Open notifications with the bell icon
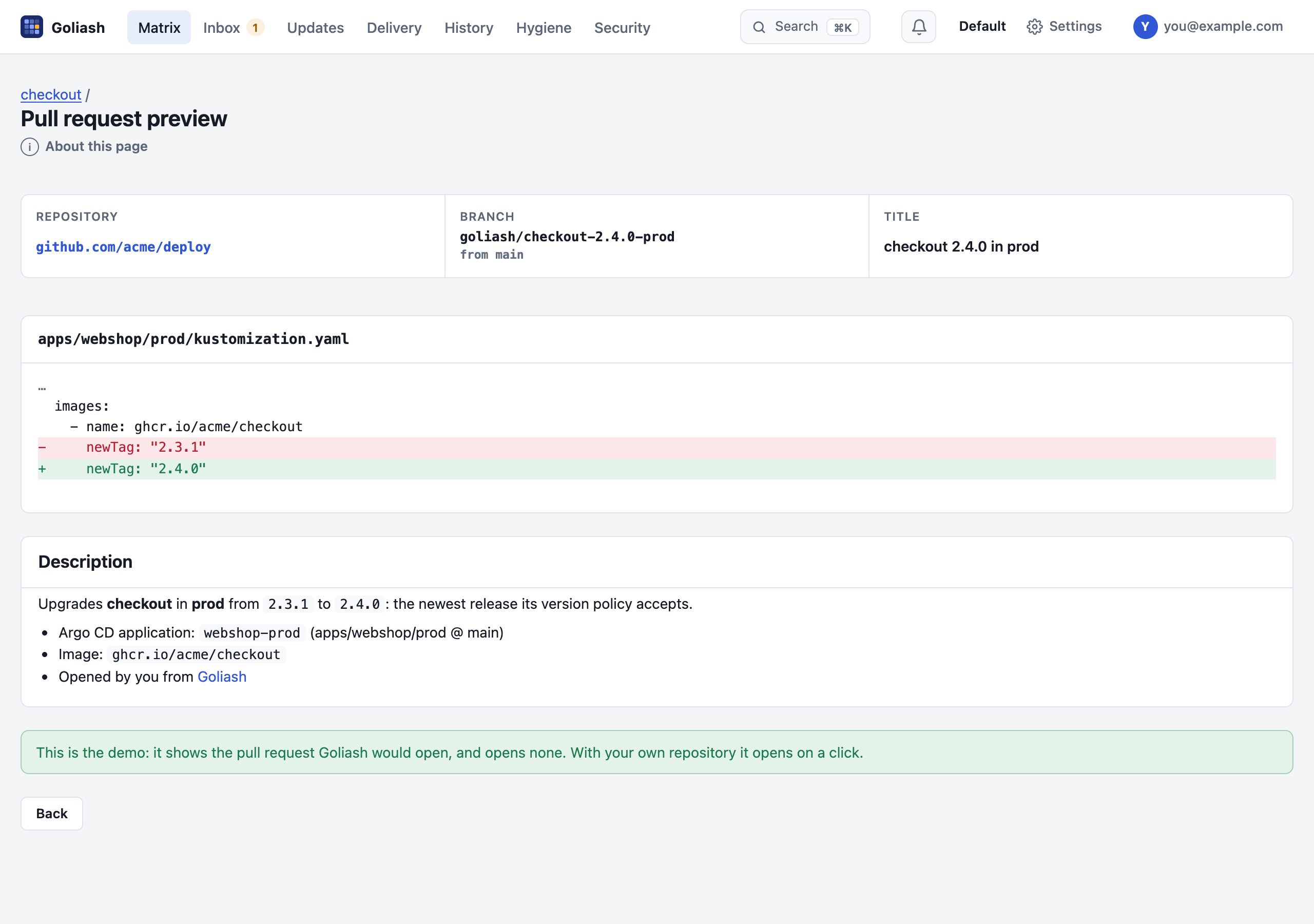Viewport: 1314px width, 924px height. point(919,27)
